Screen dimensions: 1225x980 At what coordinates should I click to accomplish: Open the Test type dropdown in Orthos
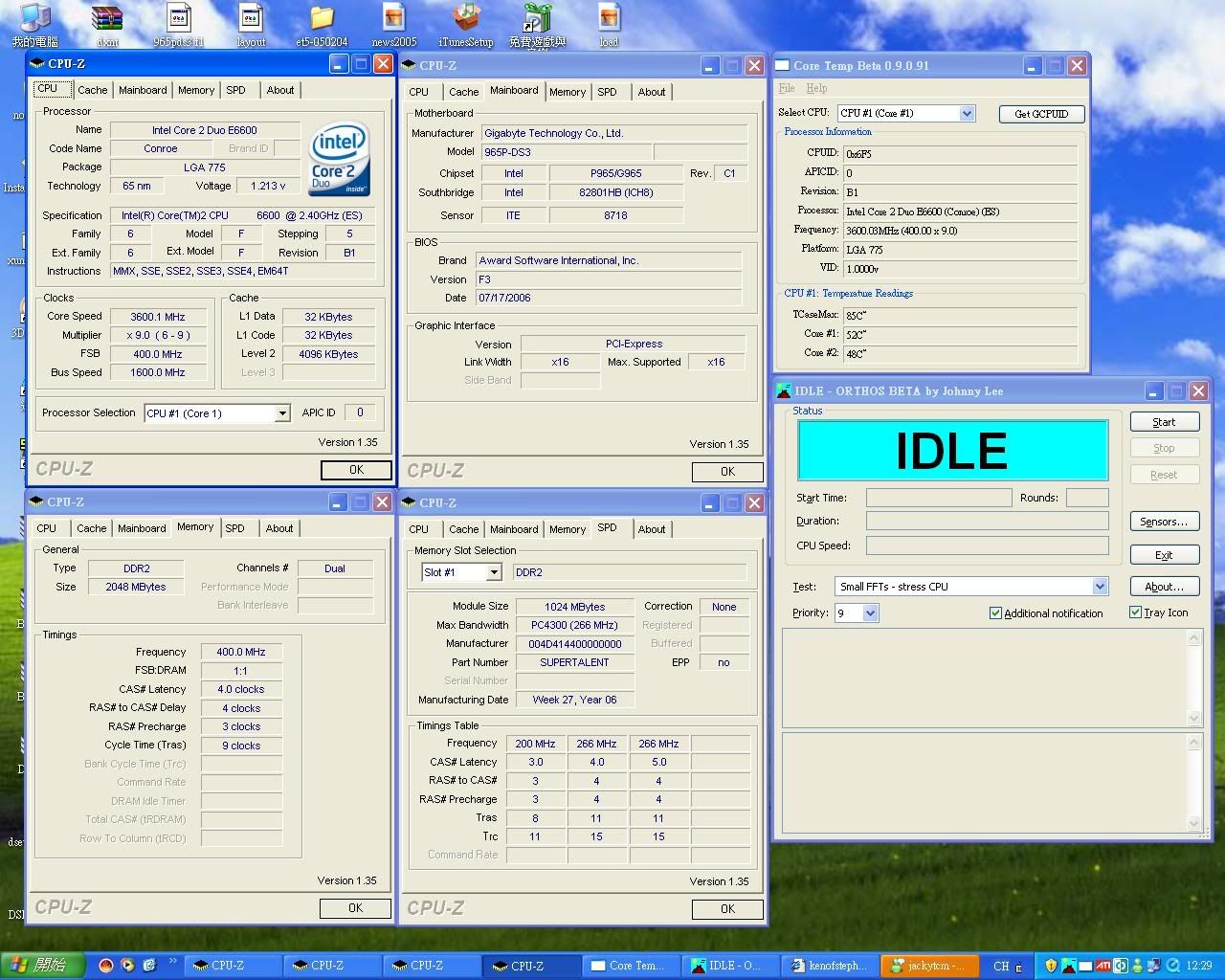[x=1100, y=587]
